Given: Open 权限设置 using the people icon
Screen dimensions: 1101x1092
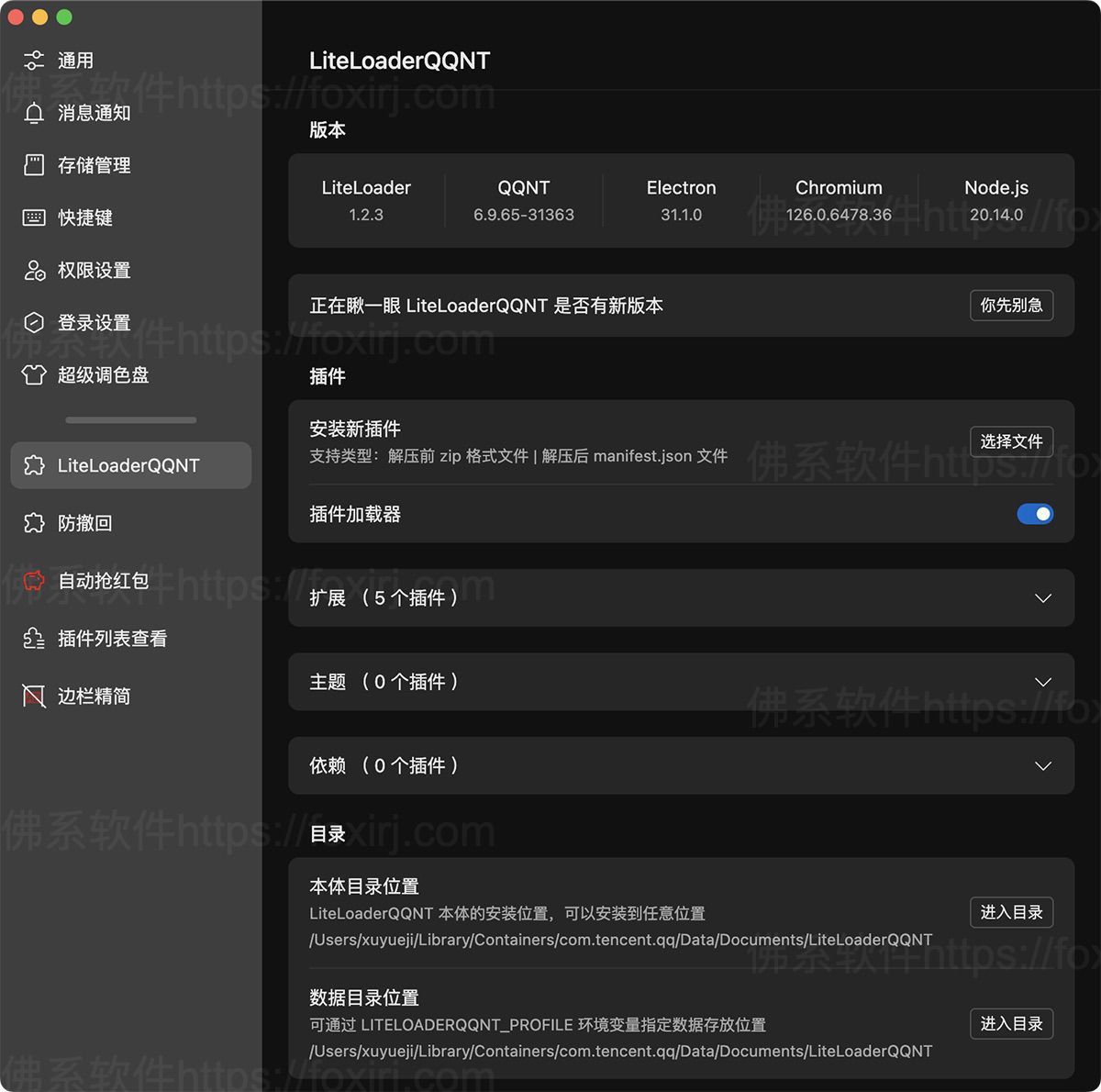Looking at the screenshot, I should click(x=34, y=270).
